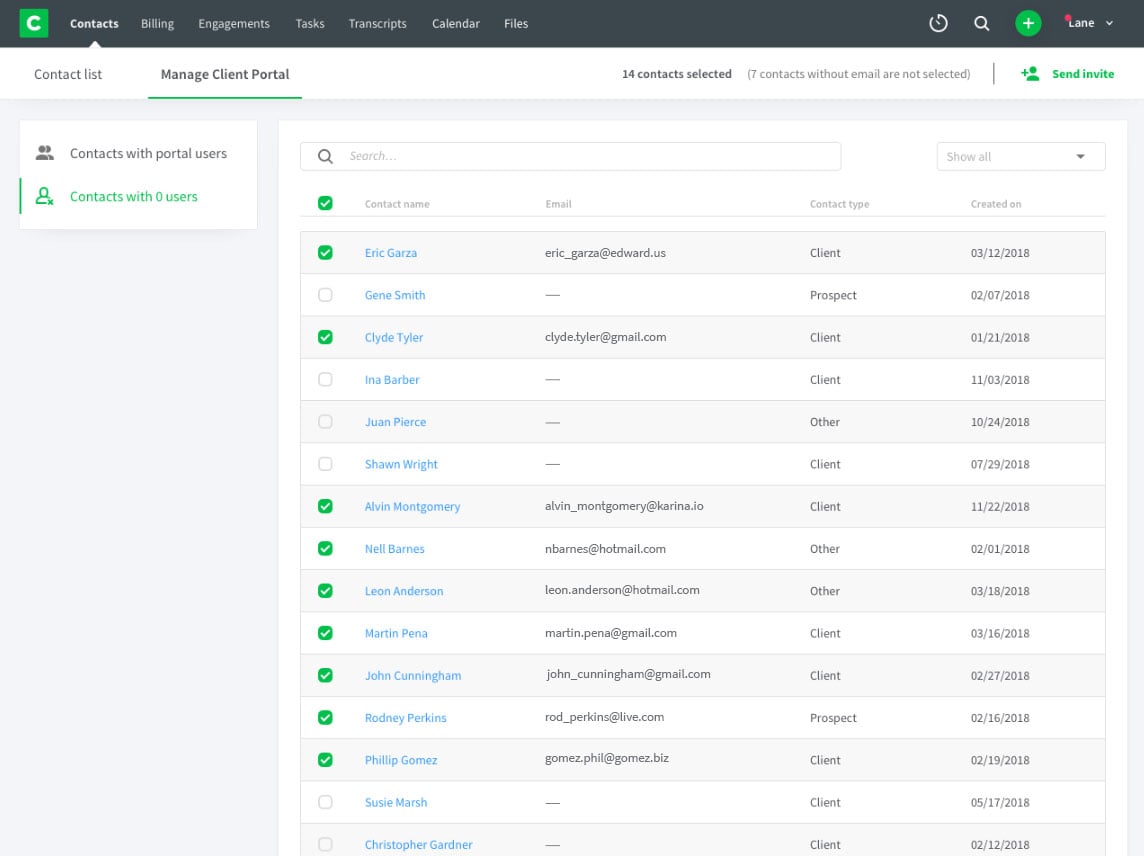Check Juan Pierce's selection box

325,421
